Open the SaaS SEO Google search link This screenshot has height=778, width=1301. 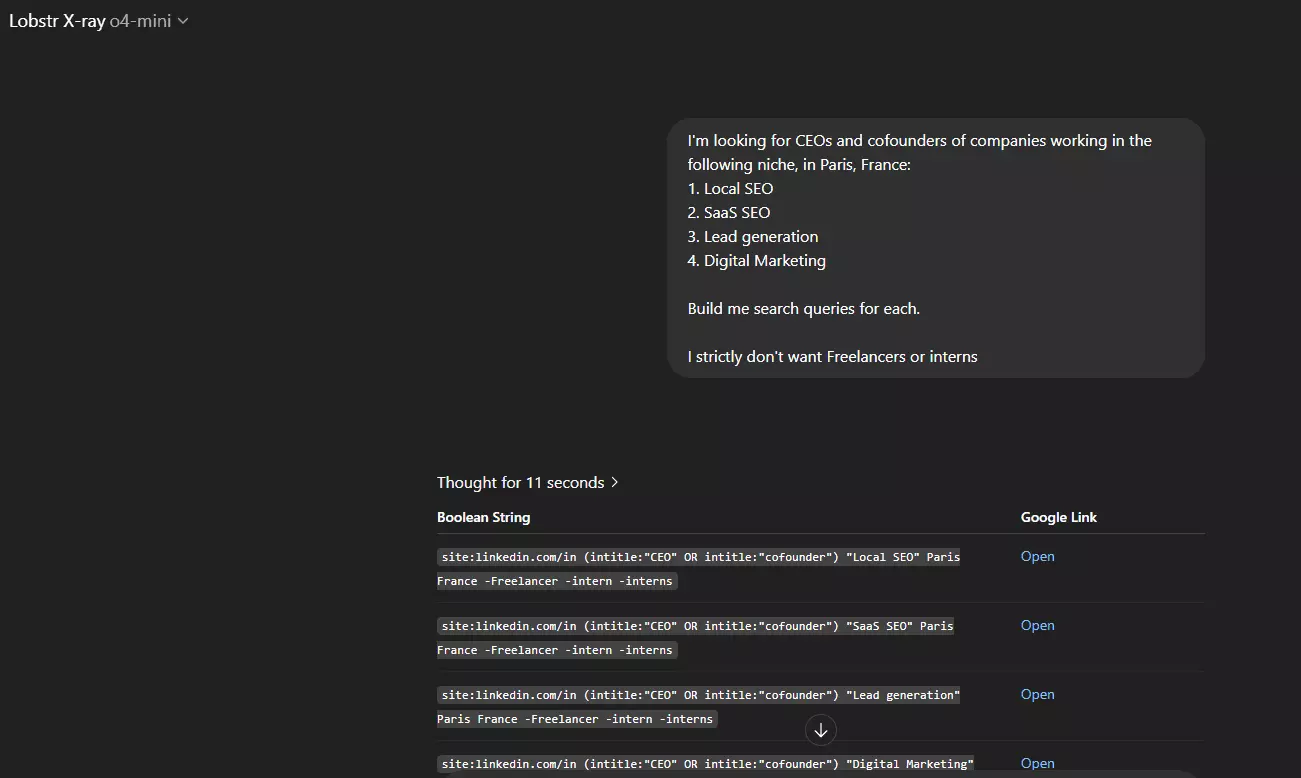(1037, 625)
